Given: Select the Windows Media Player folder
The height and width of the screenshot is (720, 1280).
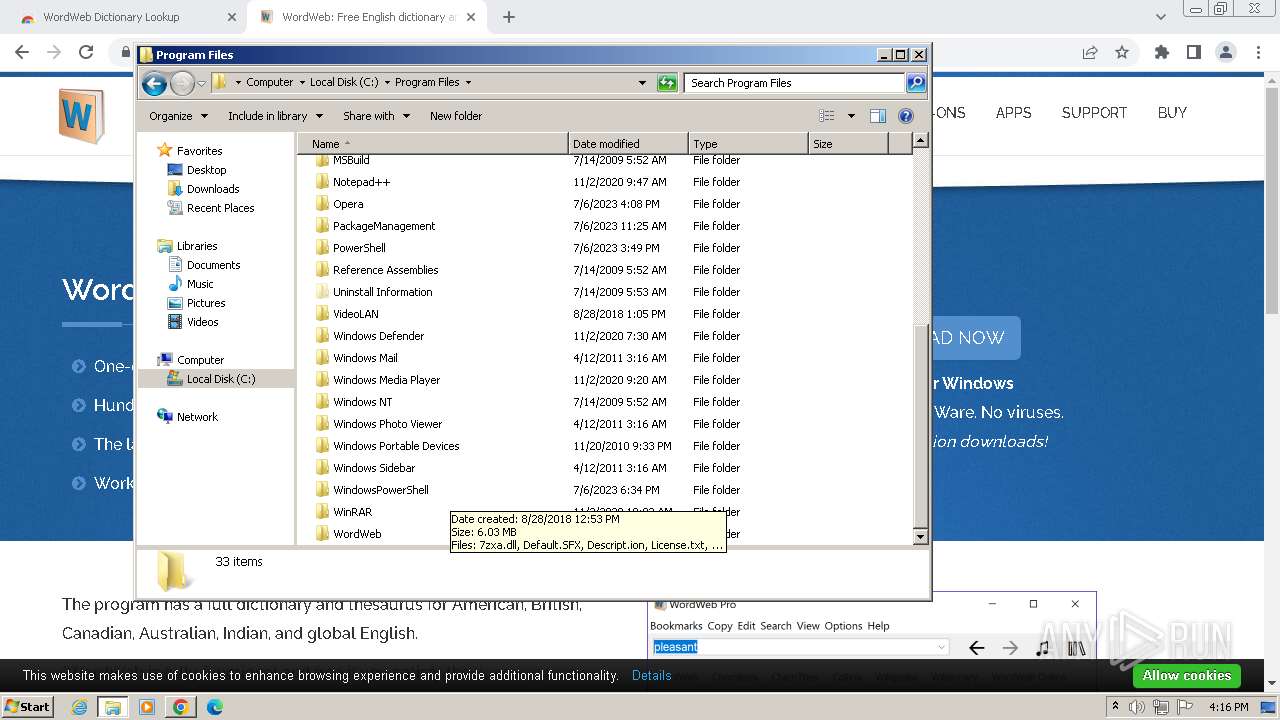Looking at the screenshot, I should coord(386,380).
